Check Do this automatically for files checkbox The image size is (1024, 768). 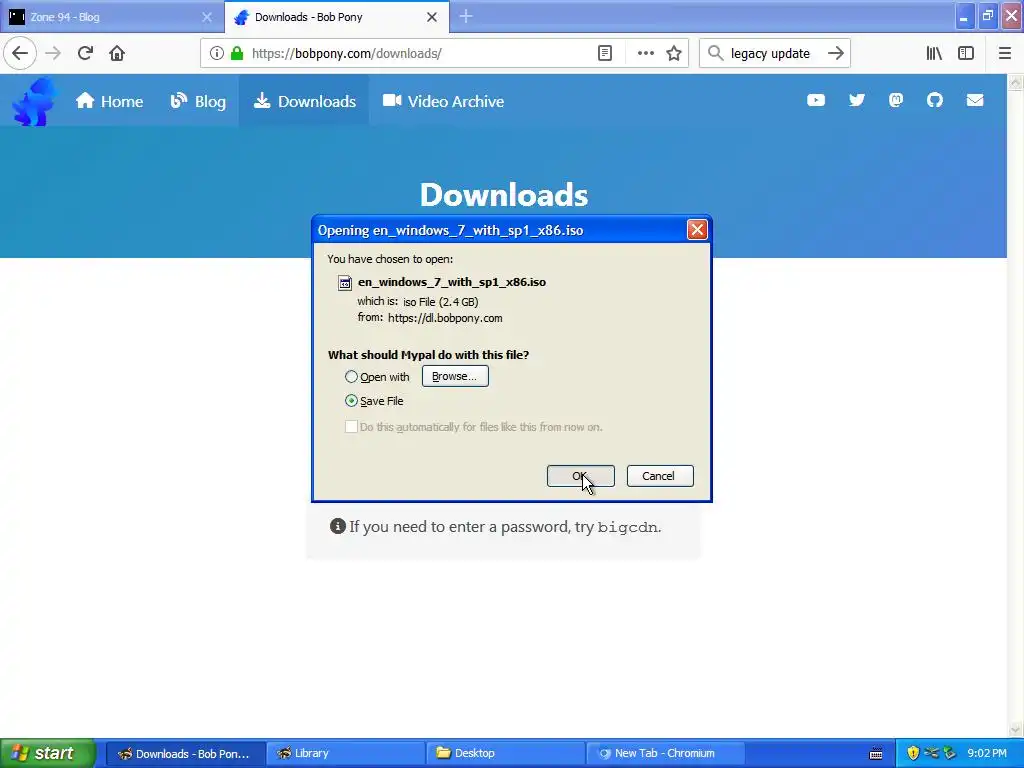pos(351,426)
